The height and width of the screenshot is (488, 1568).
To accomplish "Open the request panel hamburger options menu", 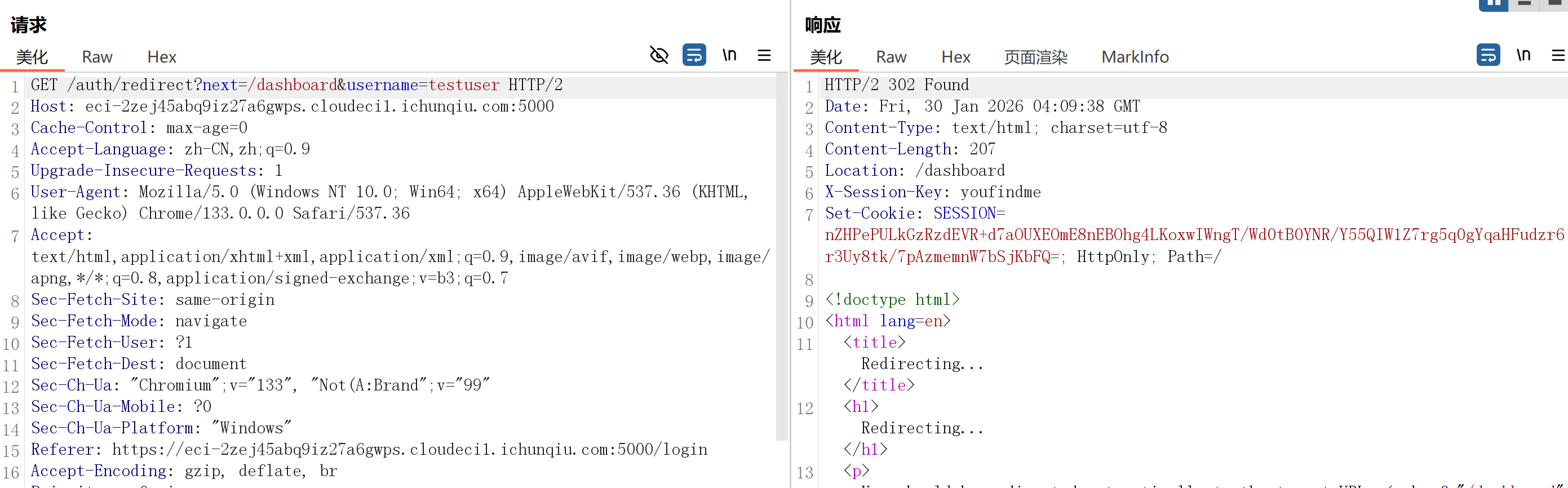I will point(764,55).
